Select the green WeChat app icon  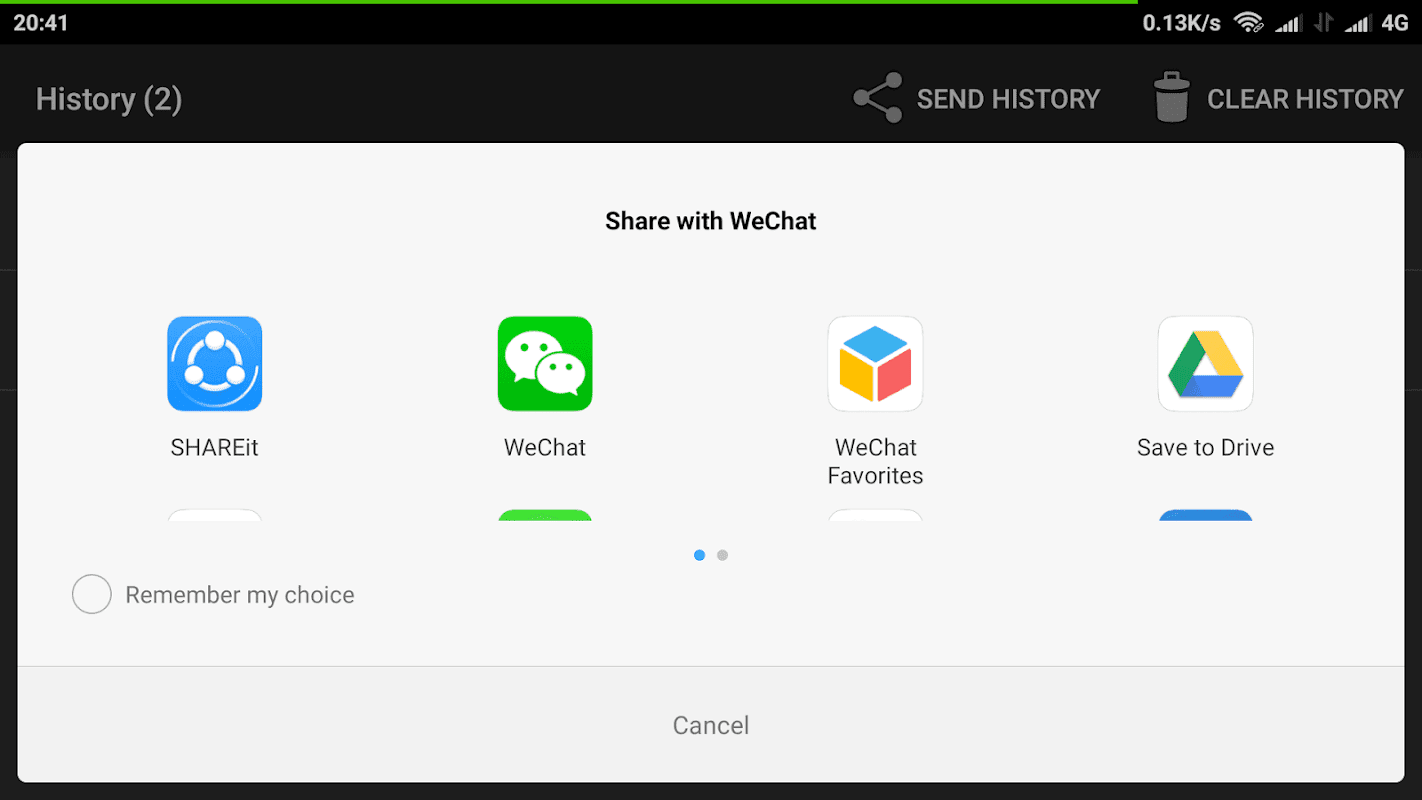point(545,364)
